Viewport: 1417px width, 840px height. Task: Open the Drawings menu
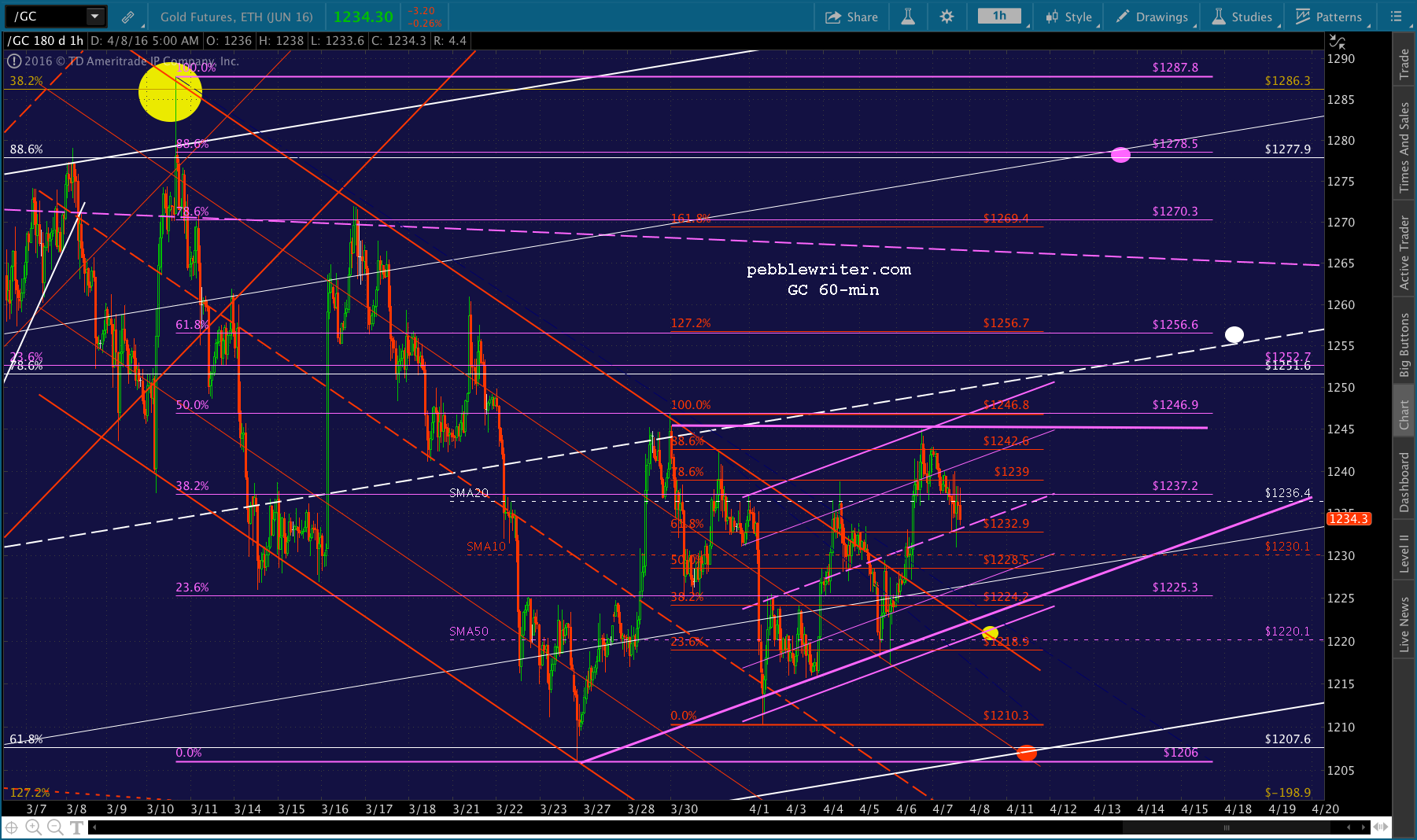coord(1152,17)
